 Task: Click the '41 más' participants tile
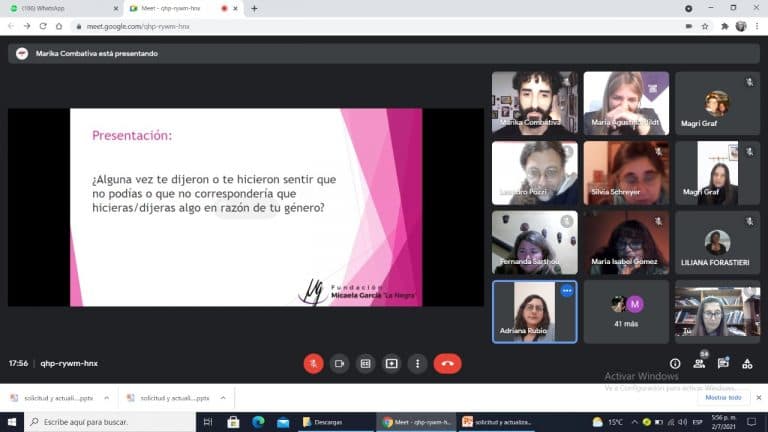626,312
